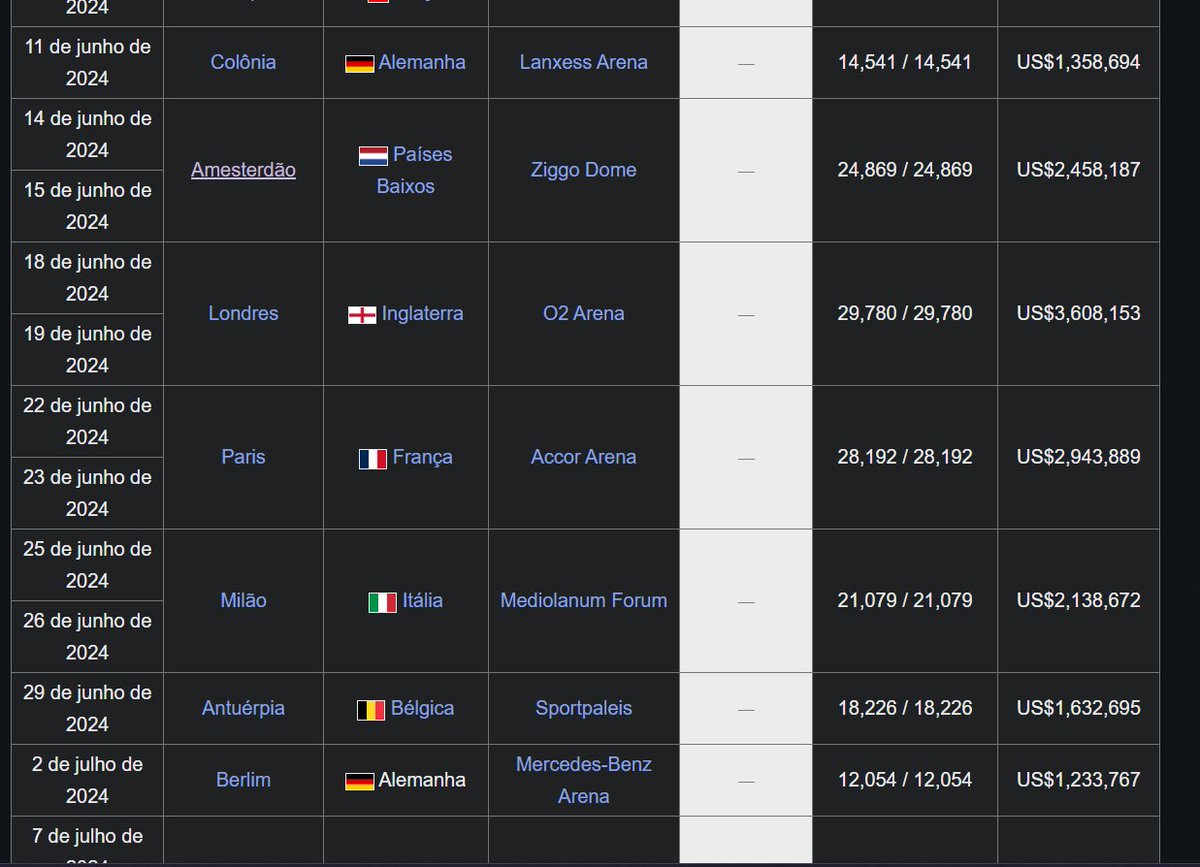Click the French flag beside França
The image size is (1200, 867).
click(373, 458)
